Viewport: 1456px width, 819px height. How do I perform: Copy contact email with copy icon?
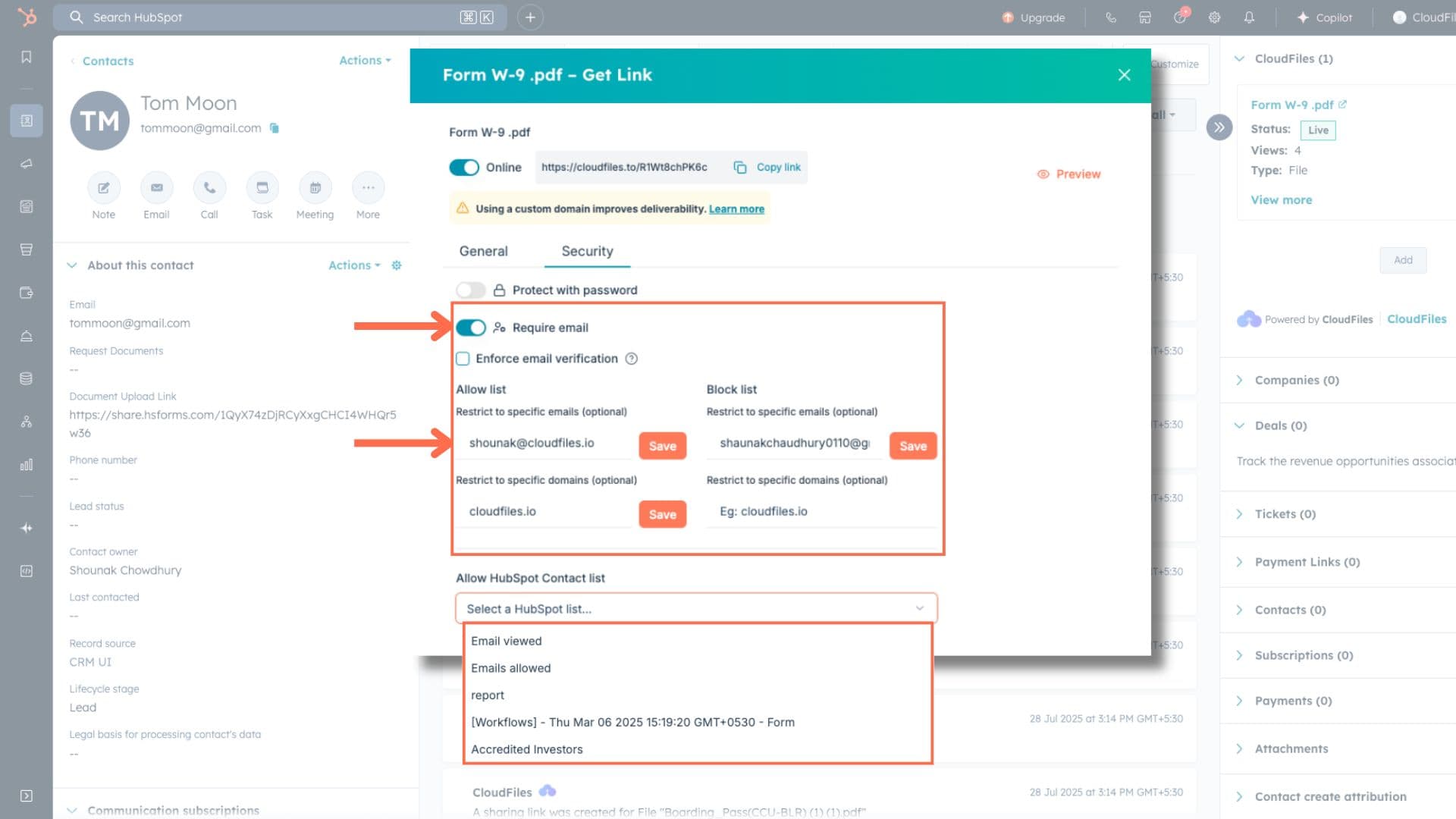tap(275, 128)
